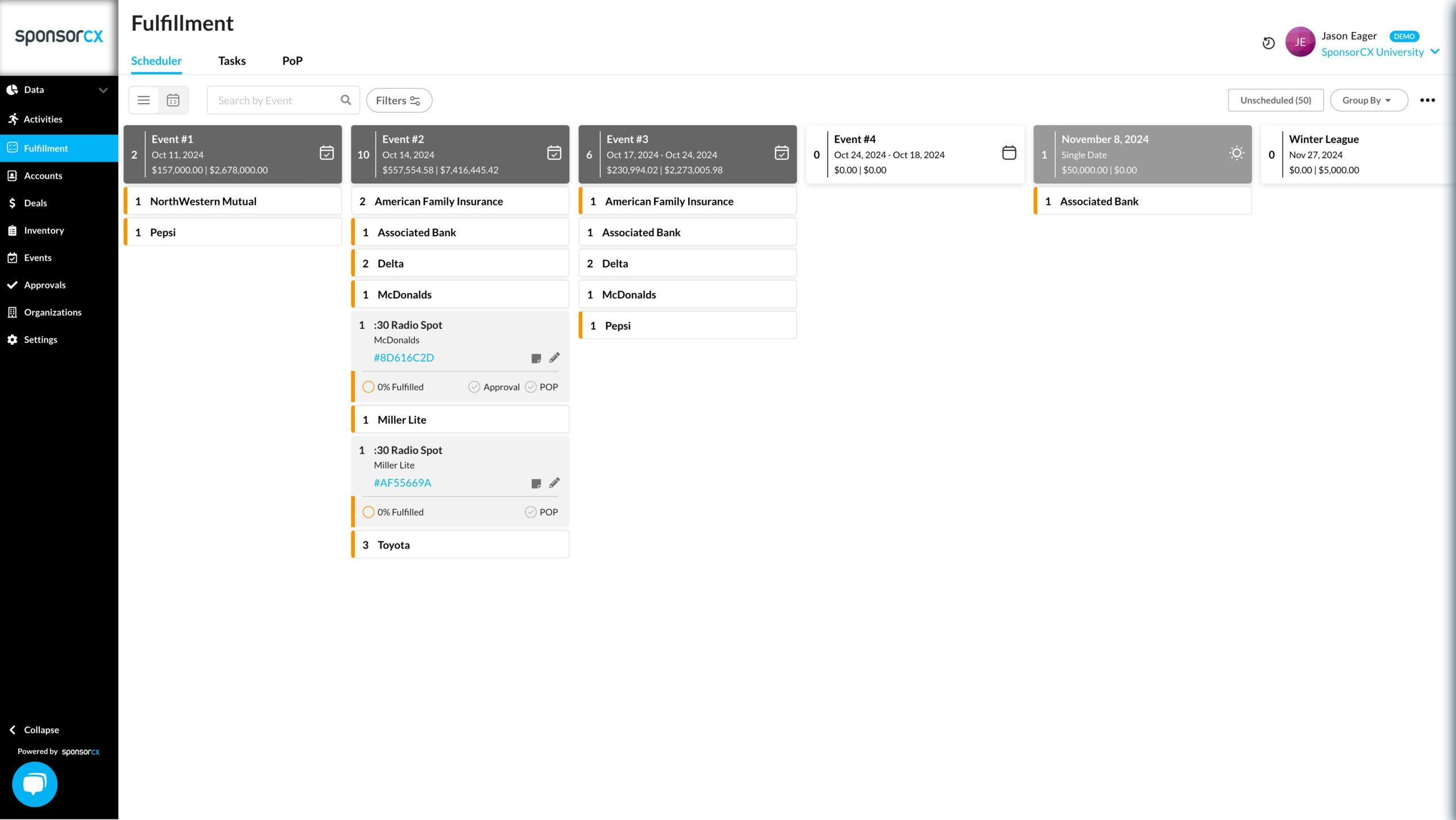Toggle POP check for McDonalds radio spot
This screenshot has width=1456, height=820.
pyautogui.click(x=531, y=387)
